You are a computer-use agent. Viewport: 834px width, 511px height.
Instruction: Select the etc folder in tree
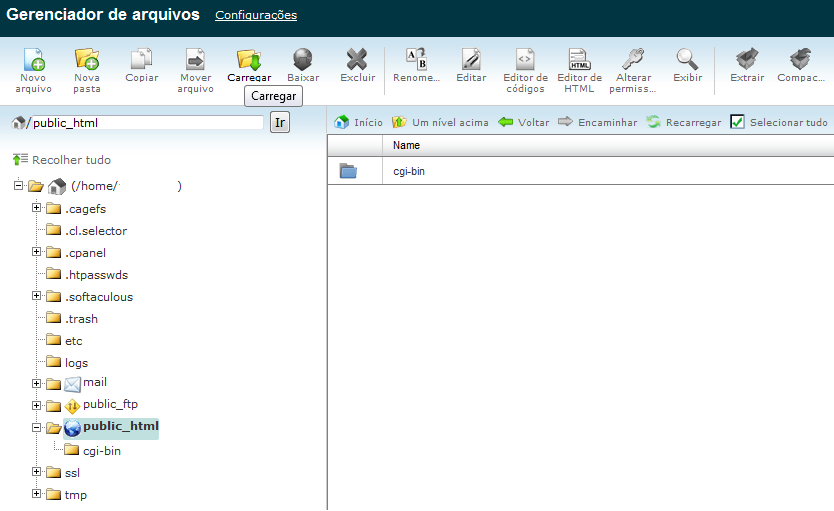(73, 341)
